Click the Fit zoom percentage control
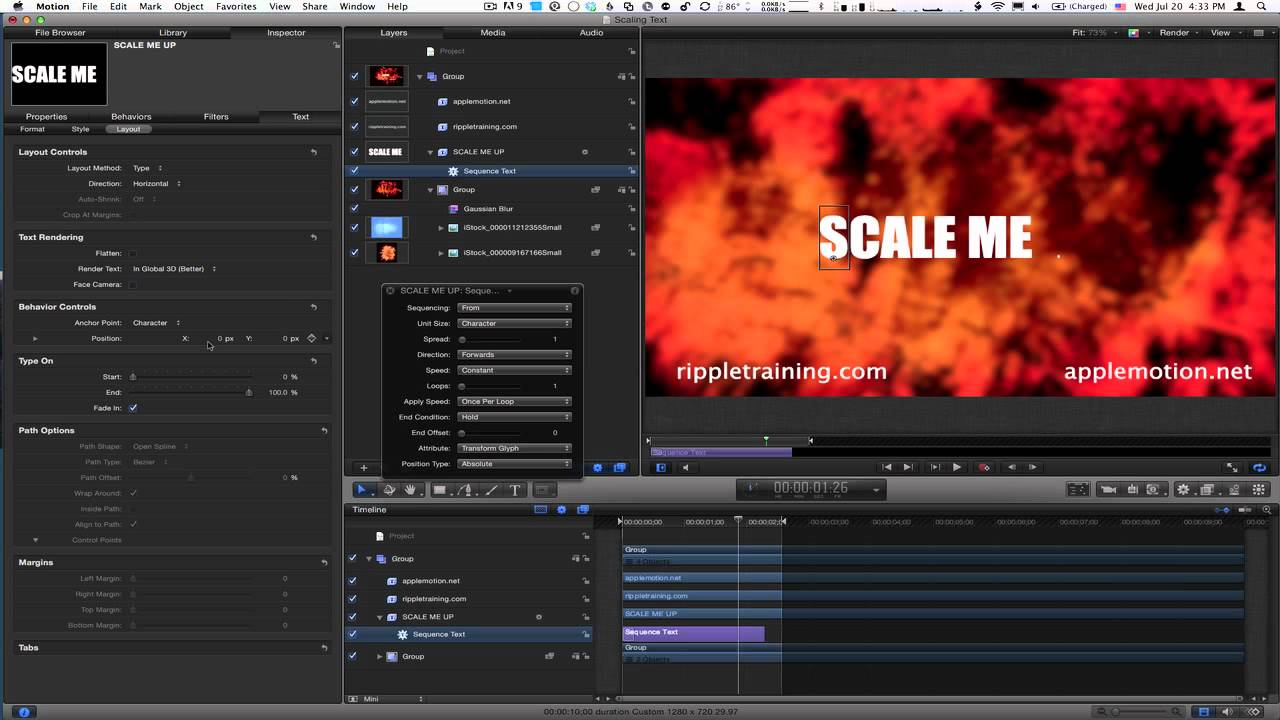 1094,33
